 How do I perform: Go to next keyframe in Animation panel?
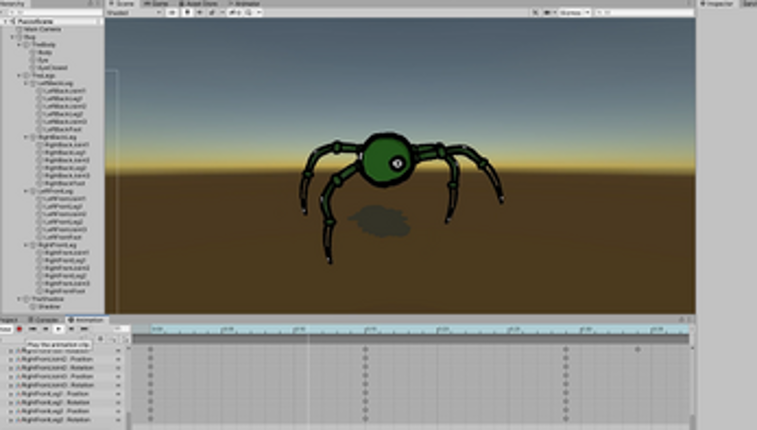(x=71, y=329)
